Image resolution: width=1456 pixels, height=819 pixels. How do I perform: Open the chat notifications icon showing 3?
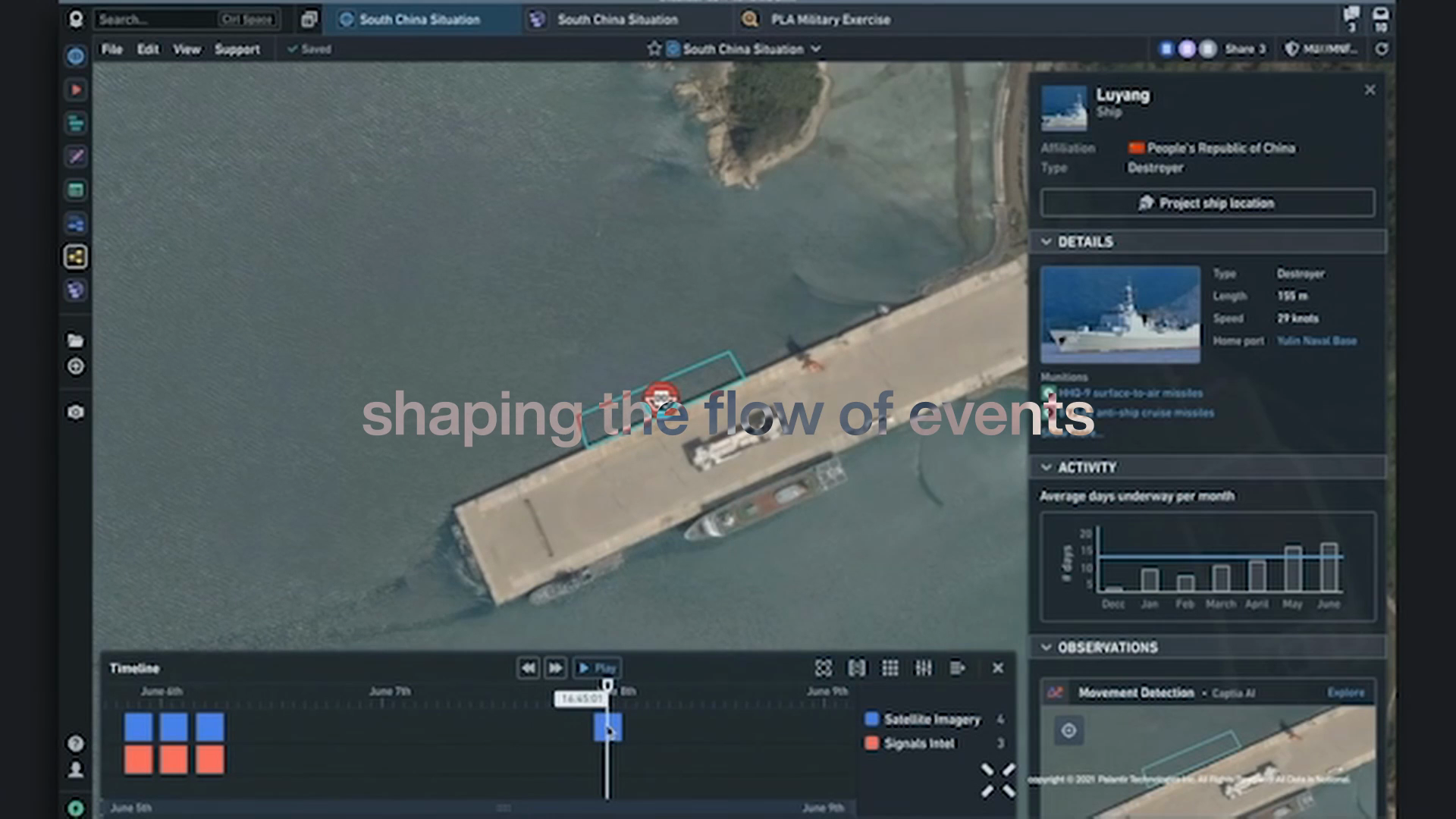pyautogui.click(x=1351, y=19)
